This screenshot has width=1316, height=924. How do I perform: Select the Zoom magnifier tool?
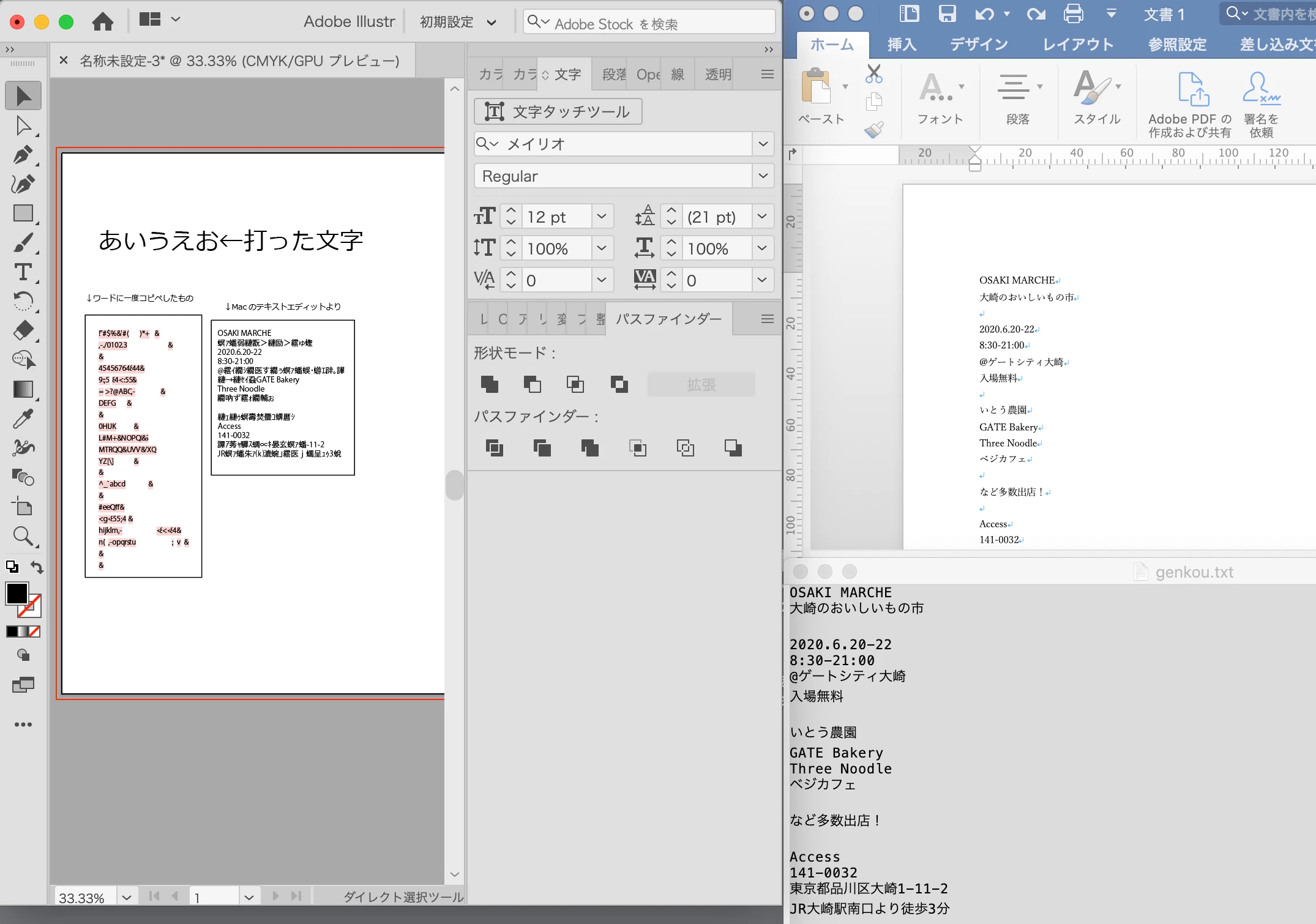23,536
